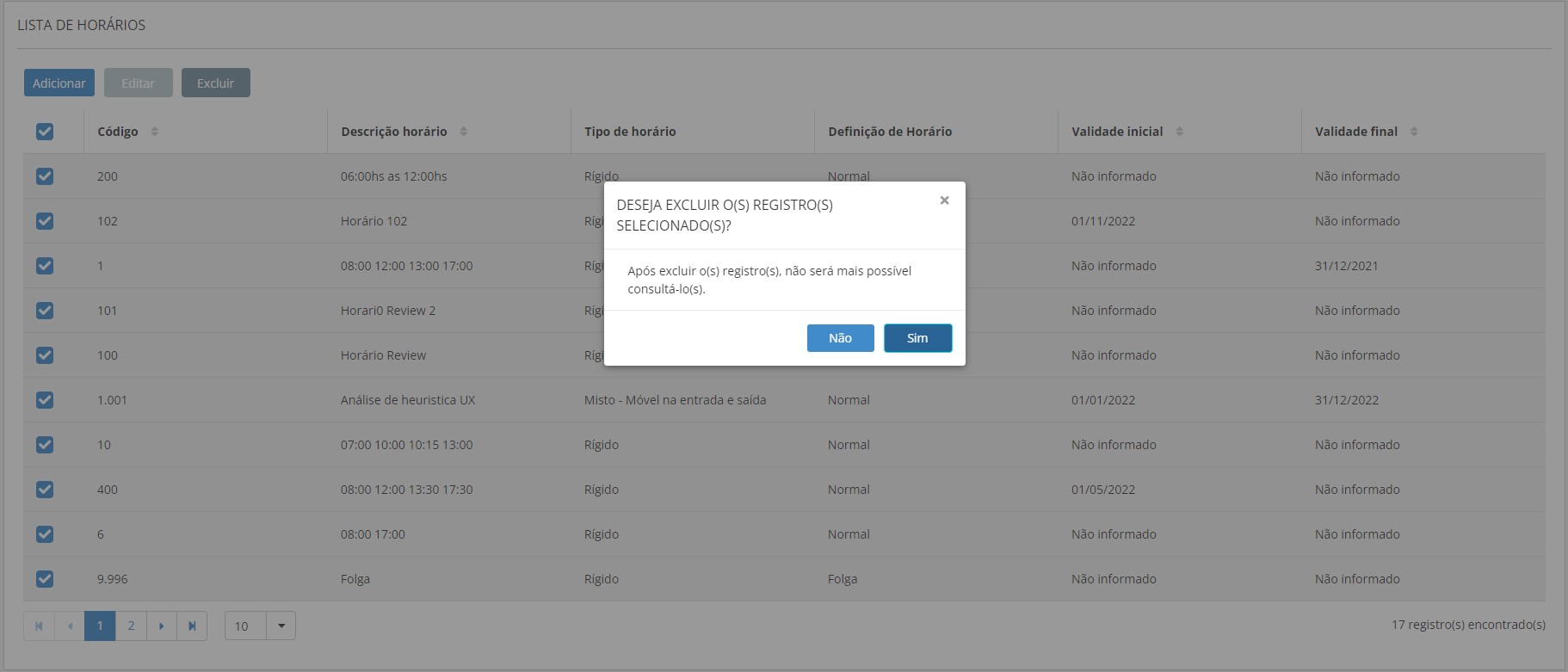Viewport: 1568px width, 672px height.
Task: Go to first page icon
Action: (x=39, y=626)
